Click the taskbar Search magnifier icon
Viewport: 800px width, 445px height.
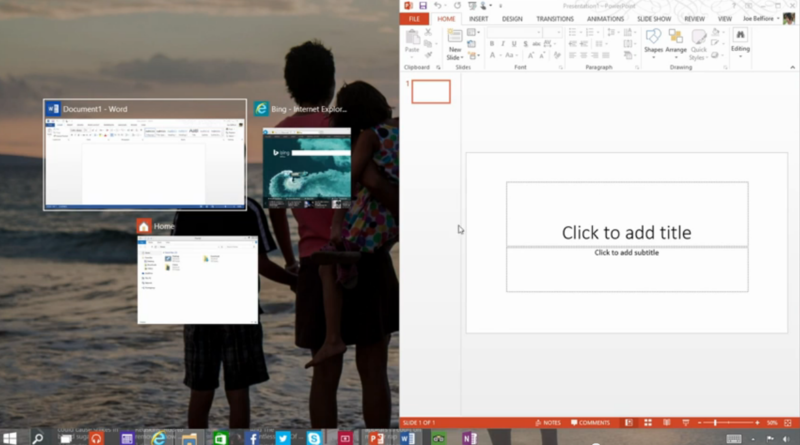(37, 438)
